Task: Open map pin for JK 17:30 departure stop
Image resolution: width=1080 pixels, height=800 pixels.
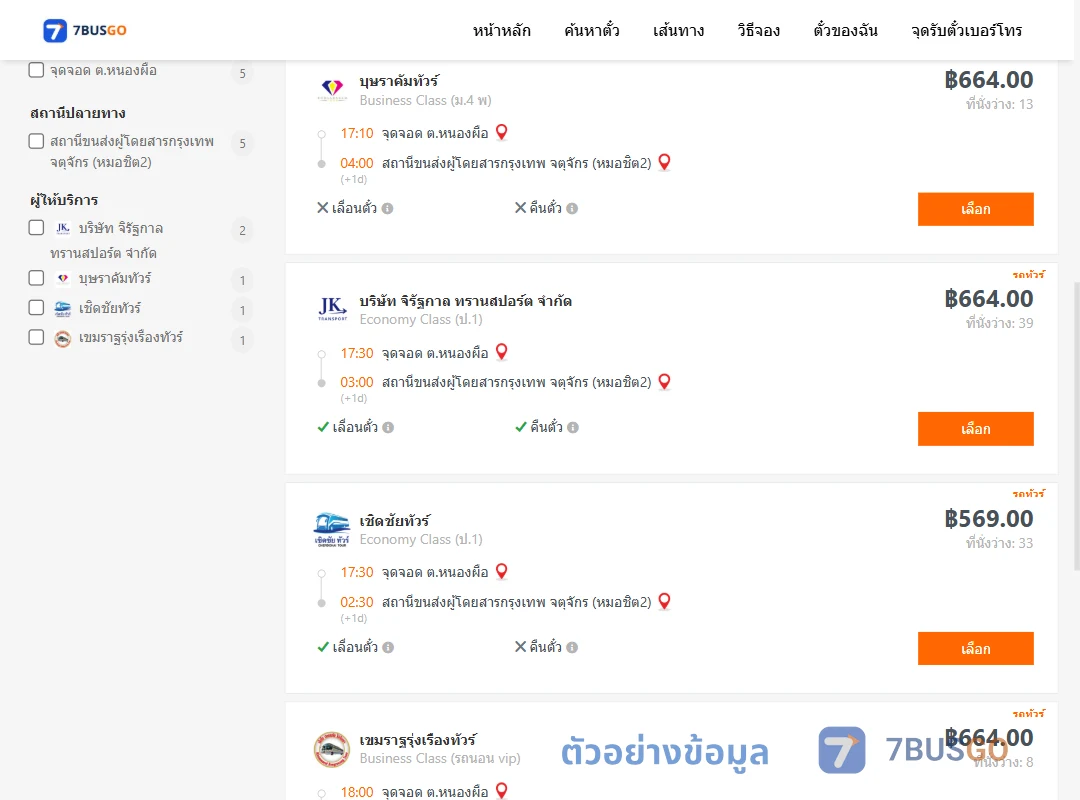Action: [502, 352]
